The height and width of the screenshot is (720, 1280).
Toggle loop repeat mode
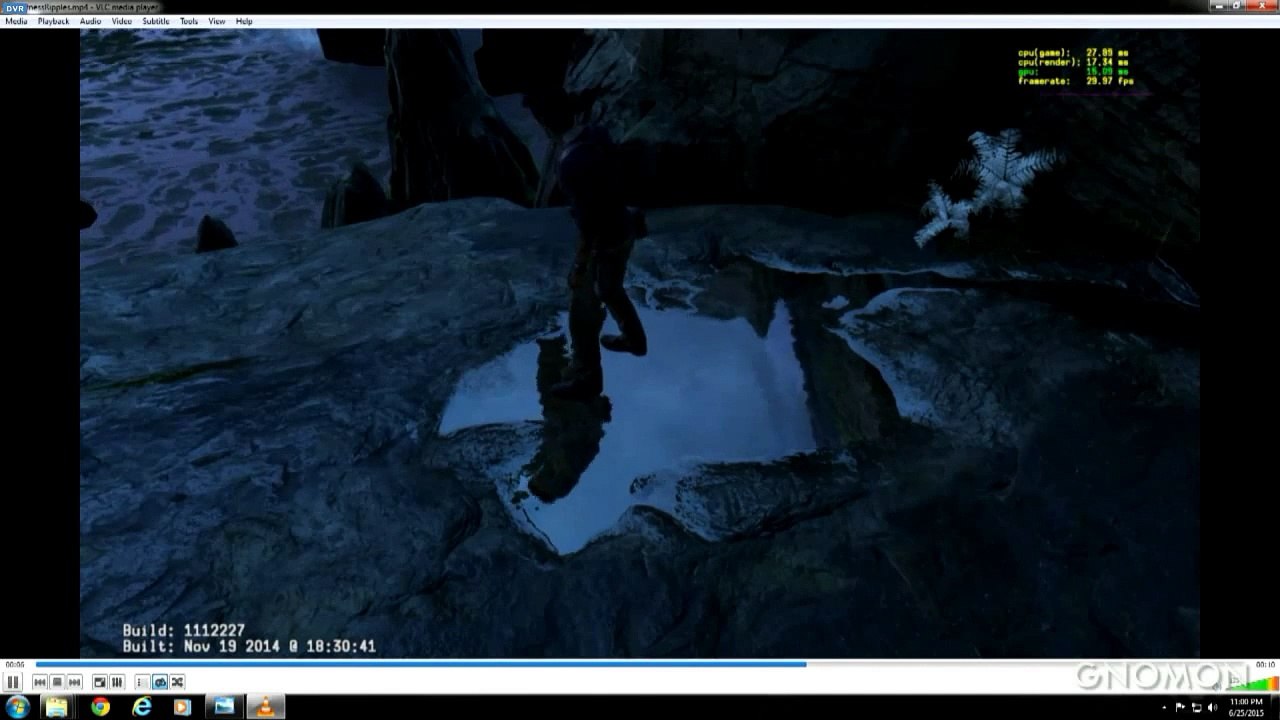[160, 682]
